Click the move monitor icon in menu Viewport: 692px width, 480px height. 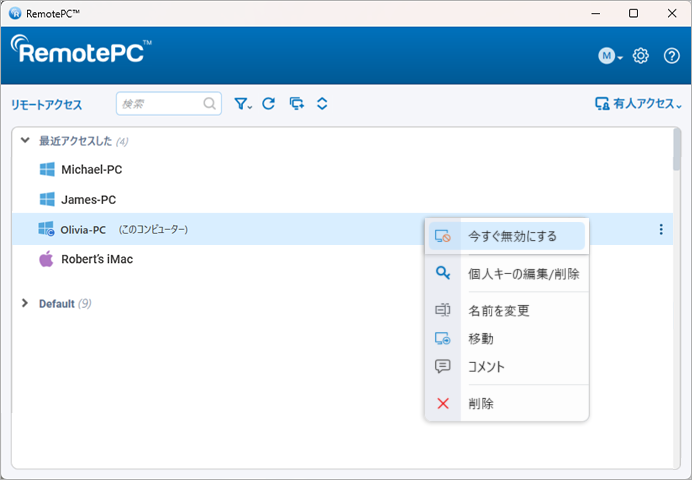point(443,338)
